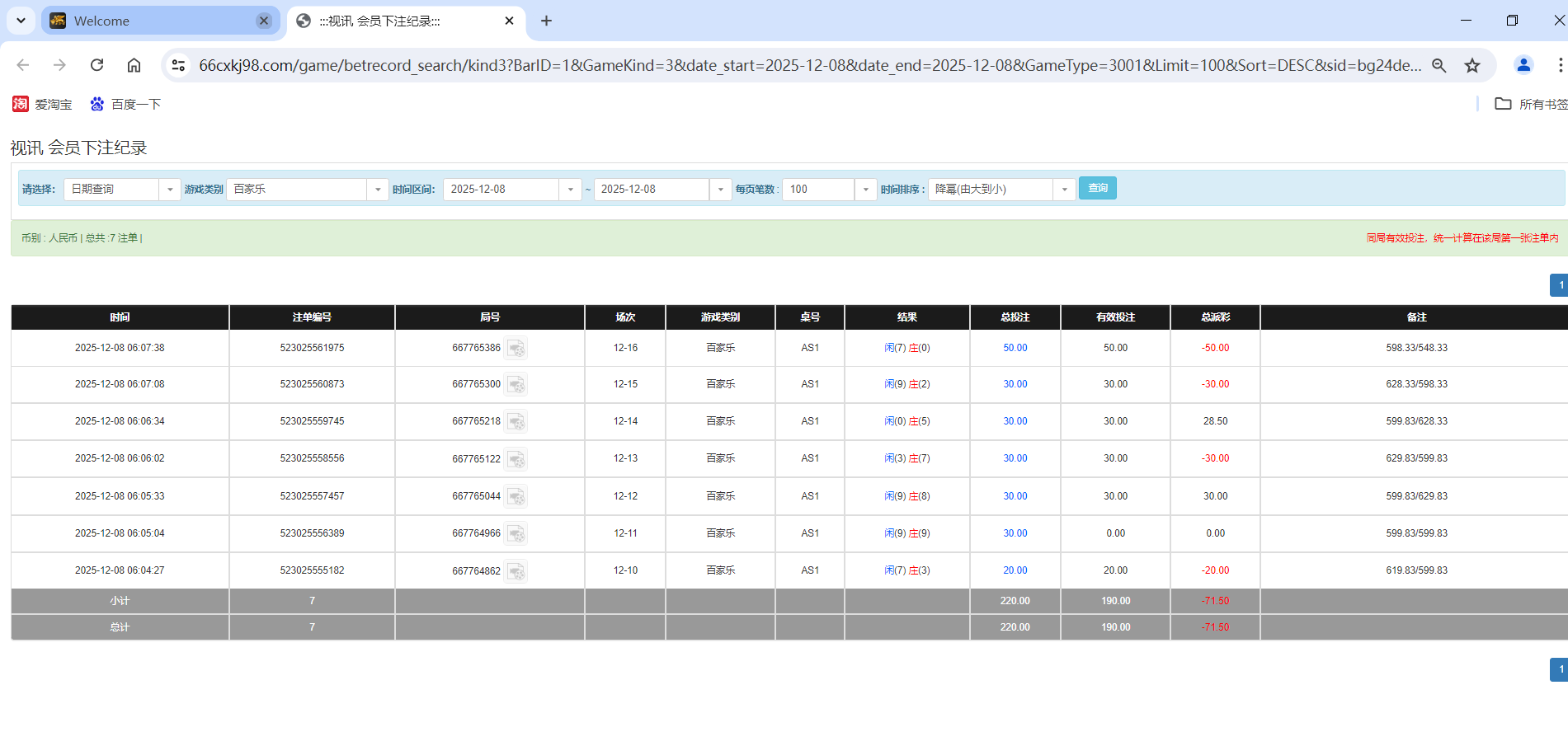This screenshot has width=1568, height=746.
Task: Reload the current page
Action: coord(97,65)
